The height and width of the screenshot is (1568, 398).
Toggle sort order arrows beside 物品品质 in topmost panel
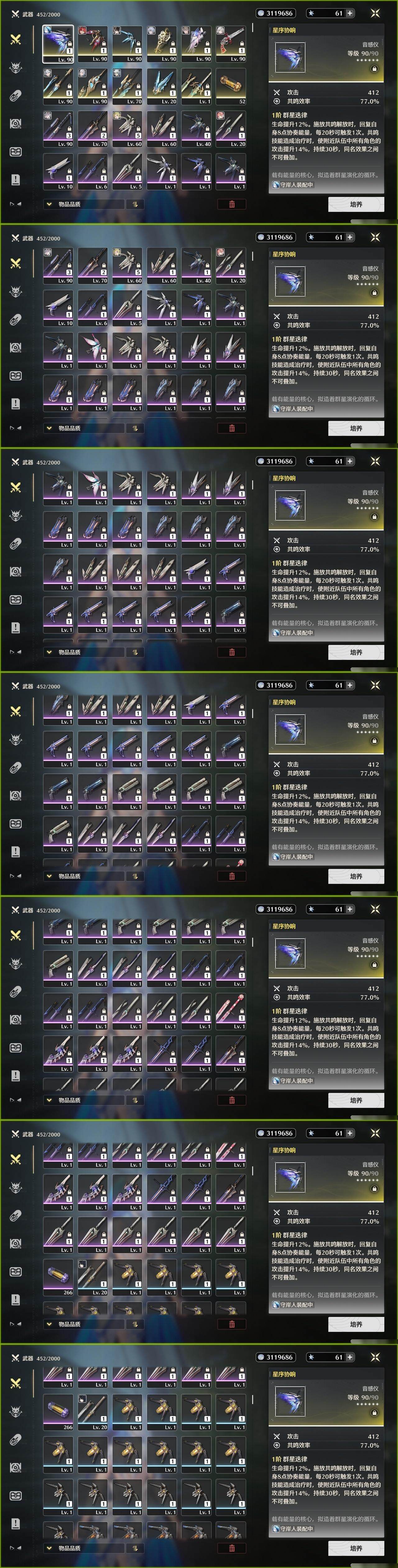click(135, 204)
